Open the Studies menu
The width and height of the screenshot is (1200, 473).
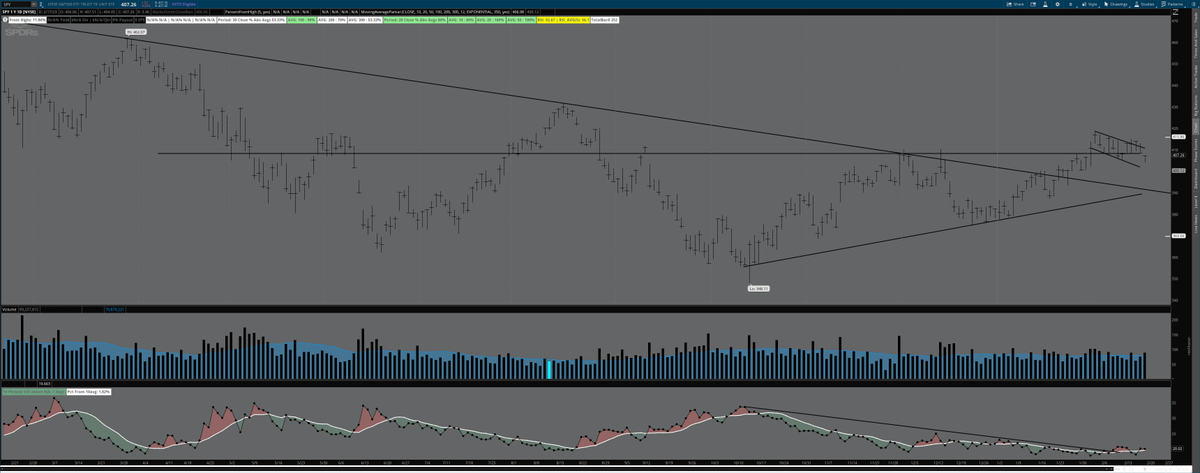tap(1146, 4)
